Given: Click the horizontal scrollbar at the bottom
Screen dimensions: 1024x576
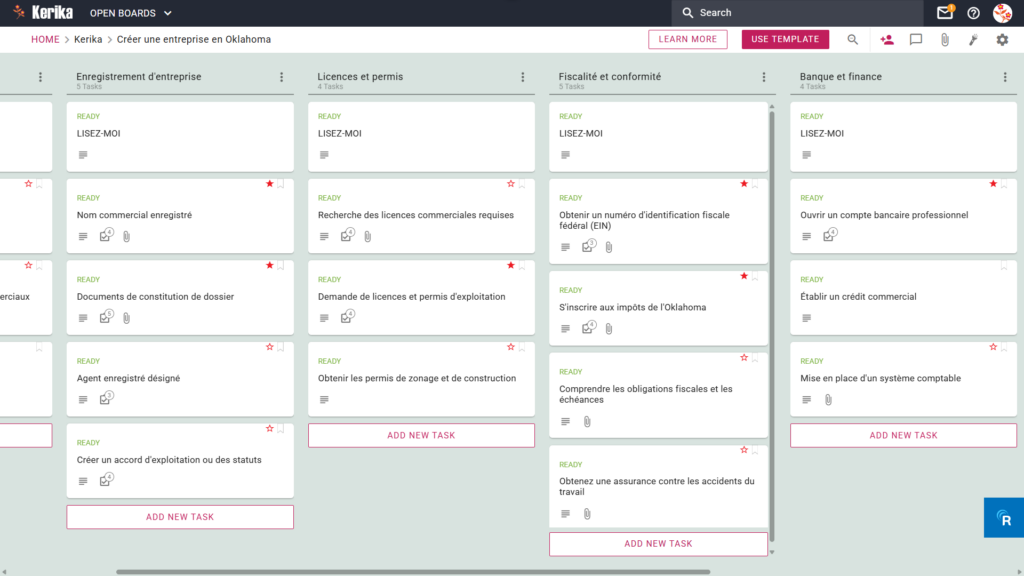Looking at the screenshot, I should pyautogui.click(x=413, y=572).
